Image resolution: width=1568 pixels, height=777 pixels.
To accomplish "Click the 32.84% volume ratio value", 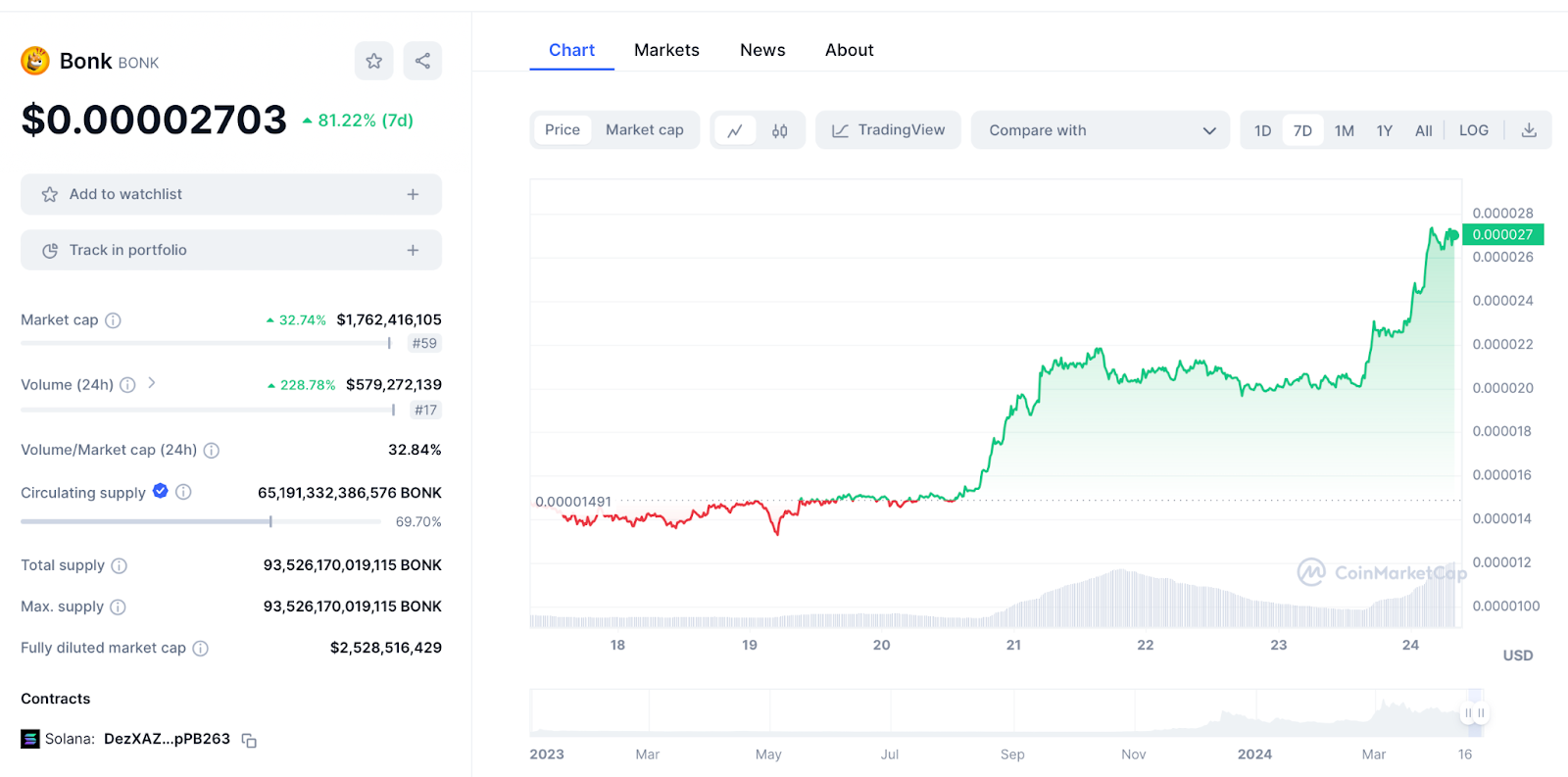I will coord(415,450).
